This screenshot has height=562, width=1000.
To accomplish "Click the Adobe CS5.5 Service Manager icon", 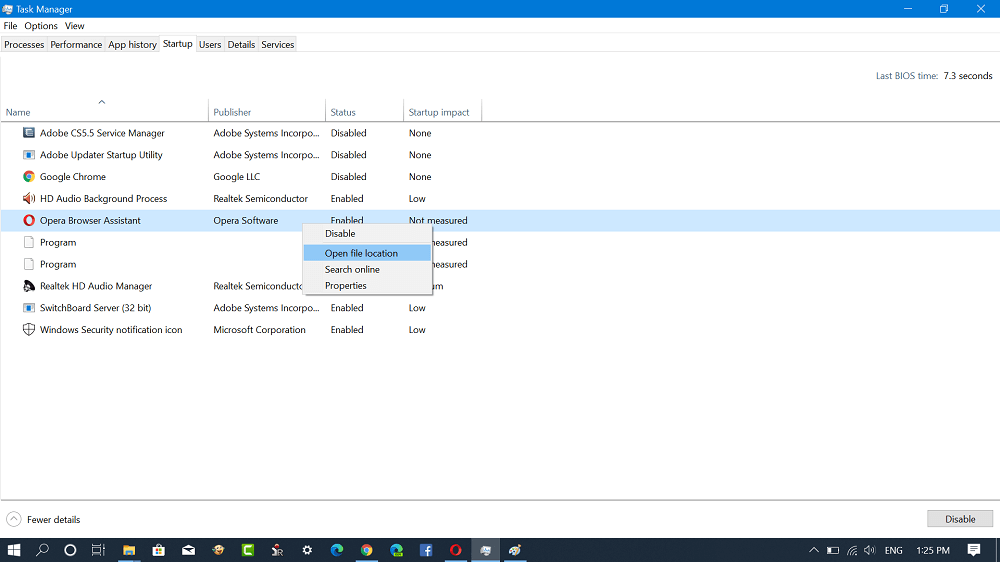I will click(29, 133).
